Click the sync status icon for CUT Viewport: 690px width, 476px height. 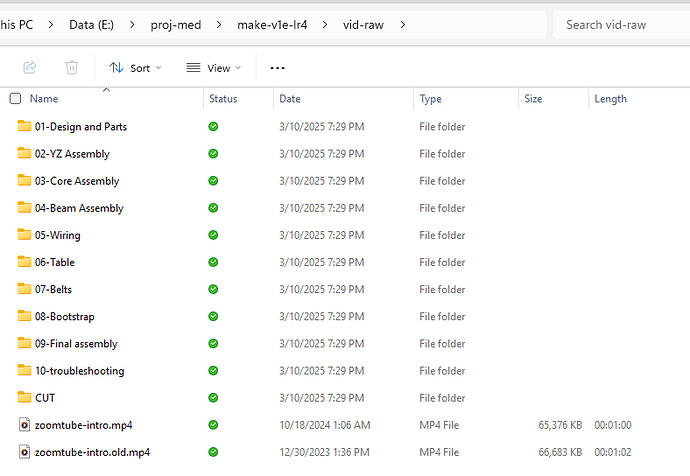coord(213,398)
